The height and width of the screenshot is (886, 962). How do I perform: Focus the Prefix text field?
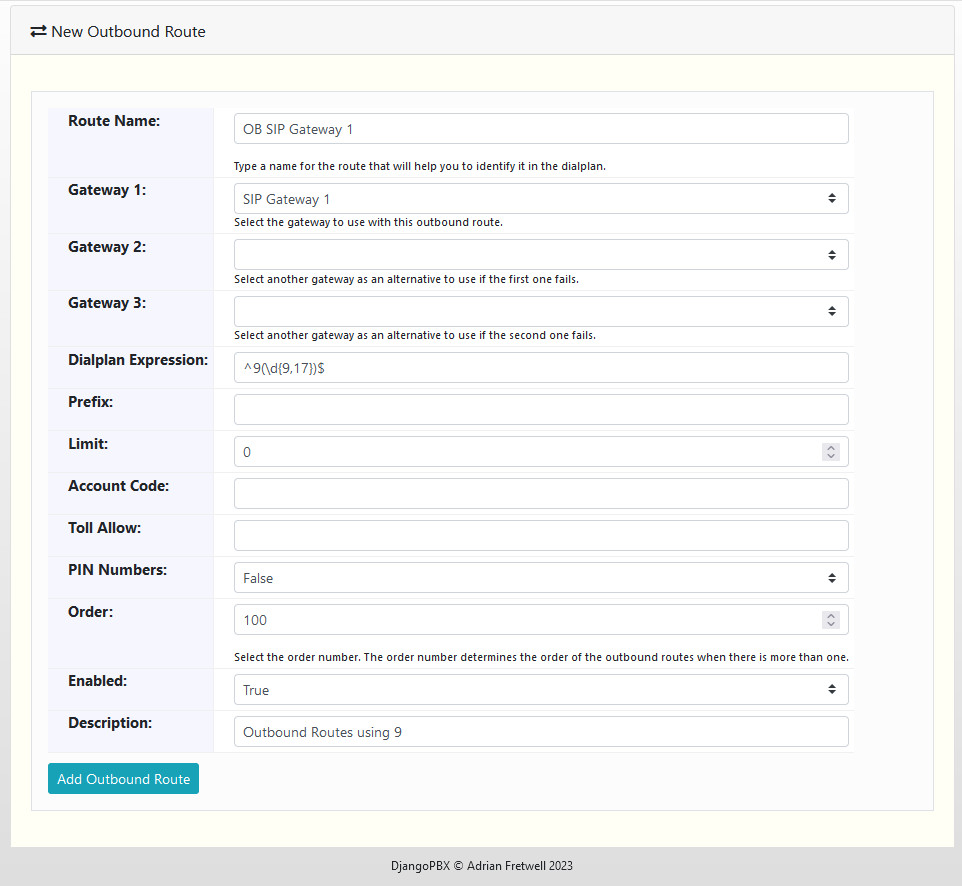[540, 410]
